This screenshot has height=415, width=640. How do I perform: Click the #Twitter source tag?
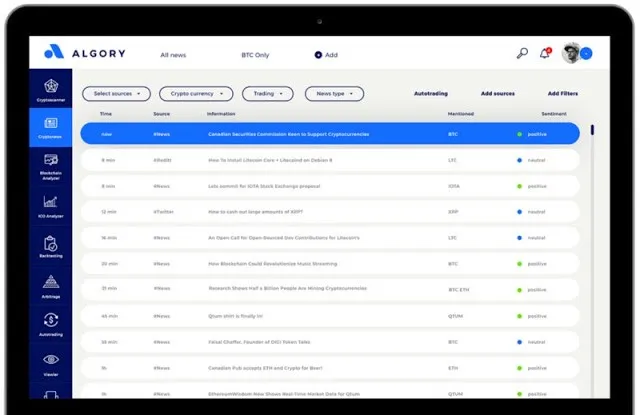(x=163, y=212)
